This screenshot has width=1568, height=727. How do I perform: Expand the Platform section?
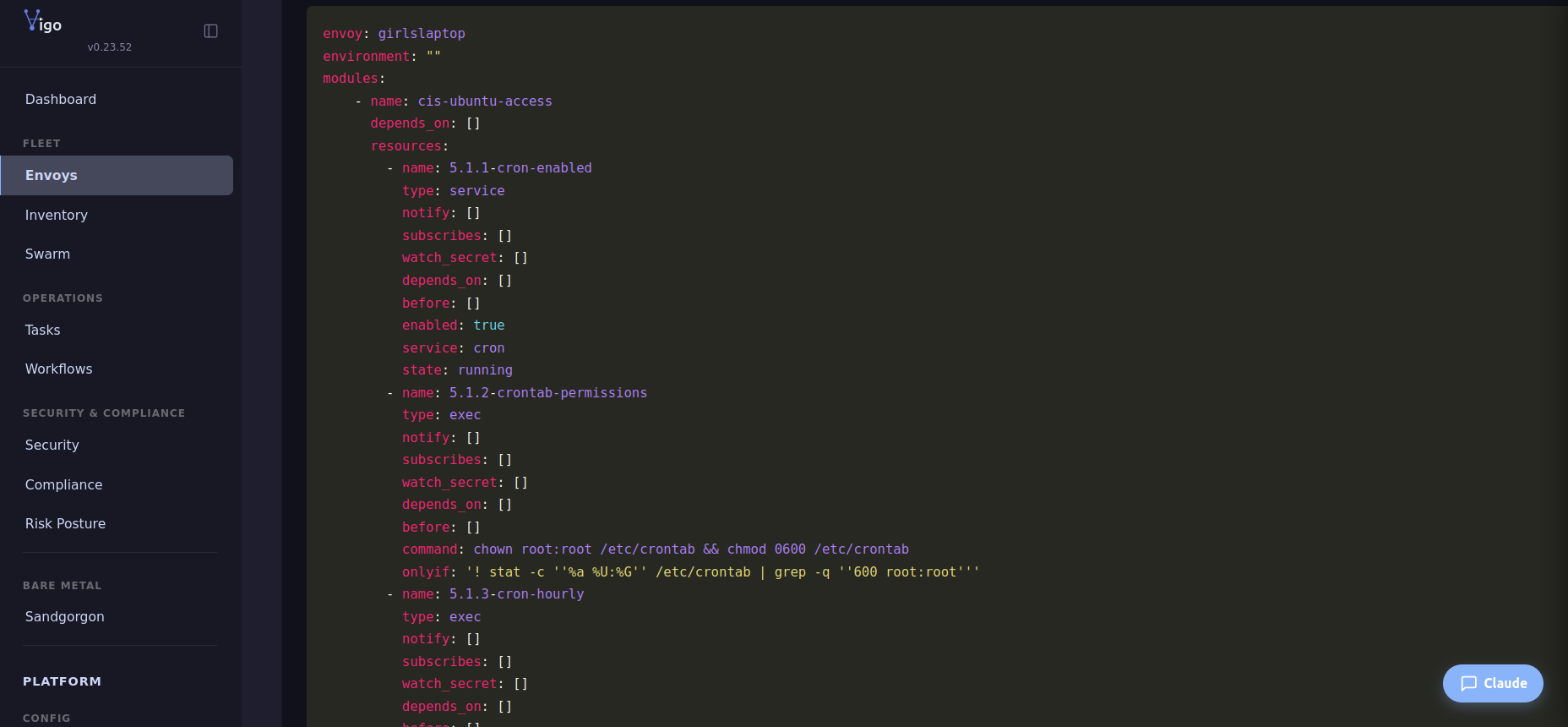63,681
